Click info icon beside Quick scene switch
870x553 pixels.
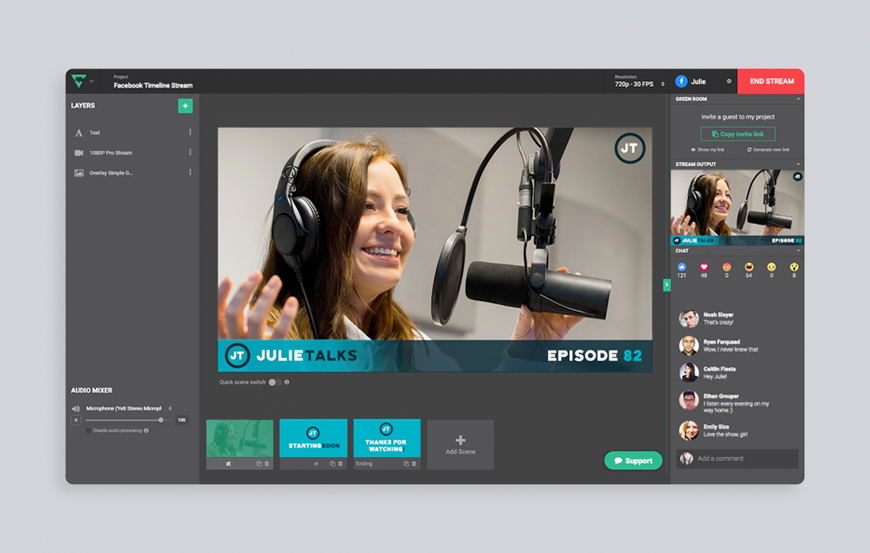(287, 382)
